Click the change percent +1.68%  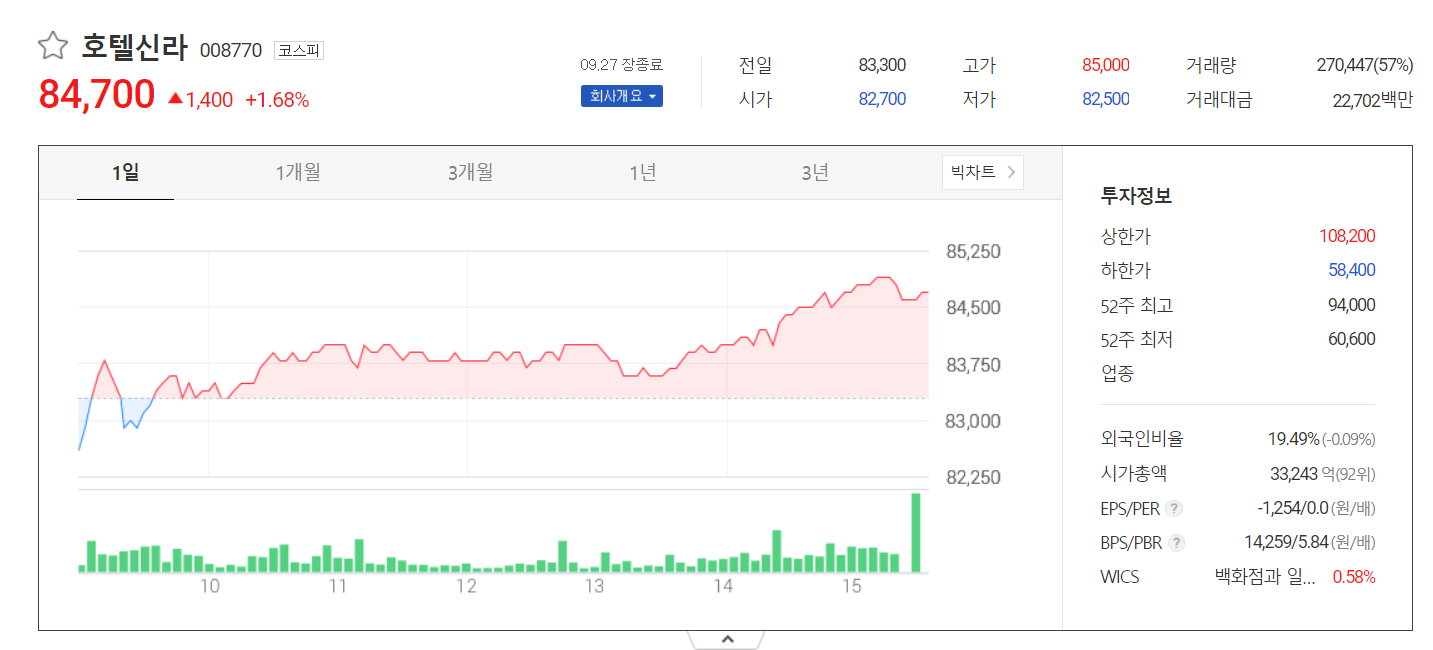pos(277,100)
